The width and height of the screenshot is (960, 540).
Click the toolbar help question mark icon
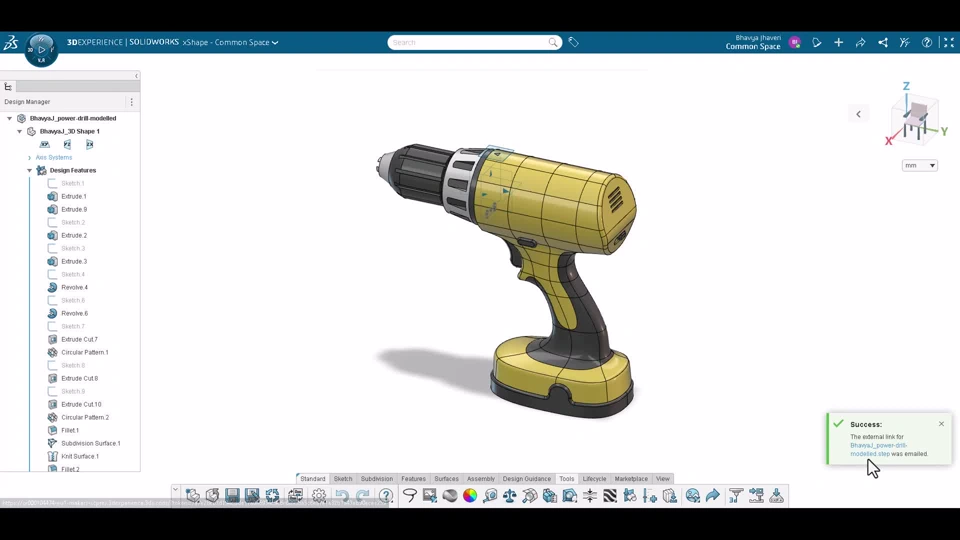point(386,495)
